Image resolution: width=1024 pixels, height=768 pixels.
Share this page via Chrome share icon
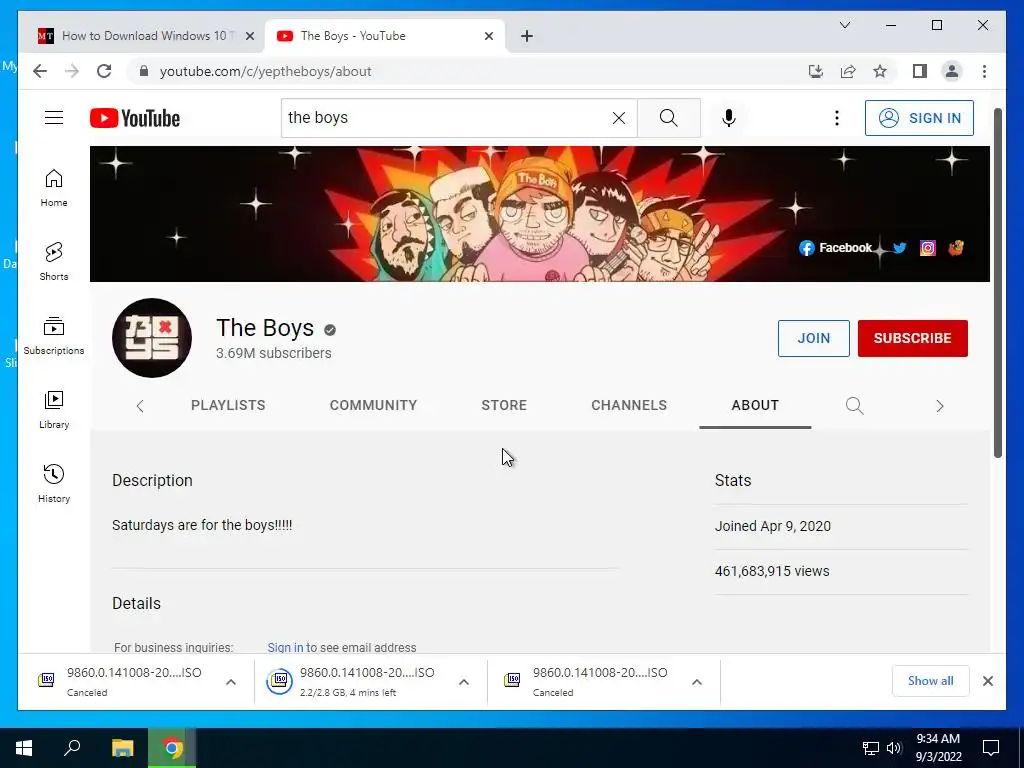pos(848,71)
